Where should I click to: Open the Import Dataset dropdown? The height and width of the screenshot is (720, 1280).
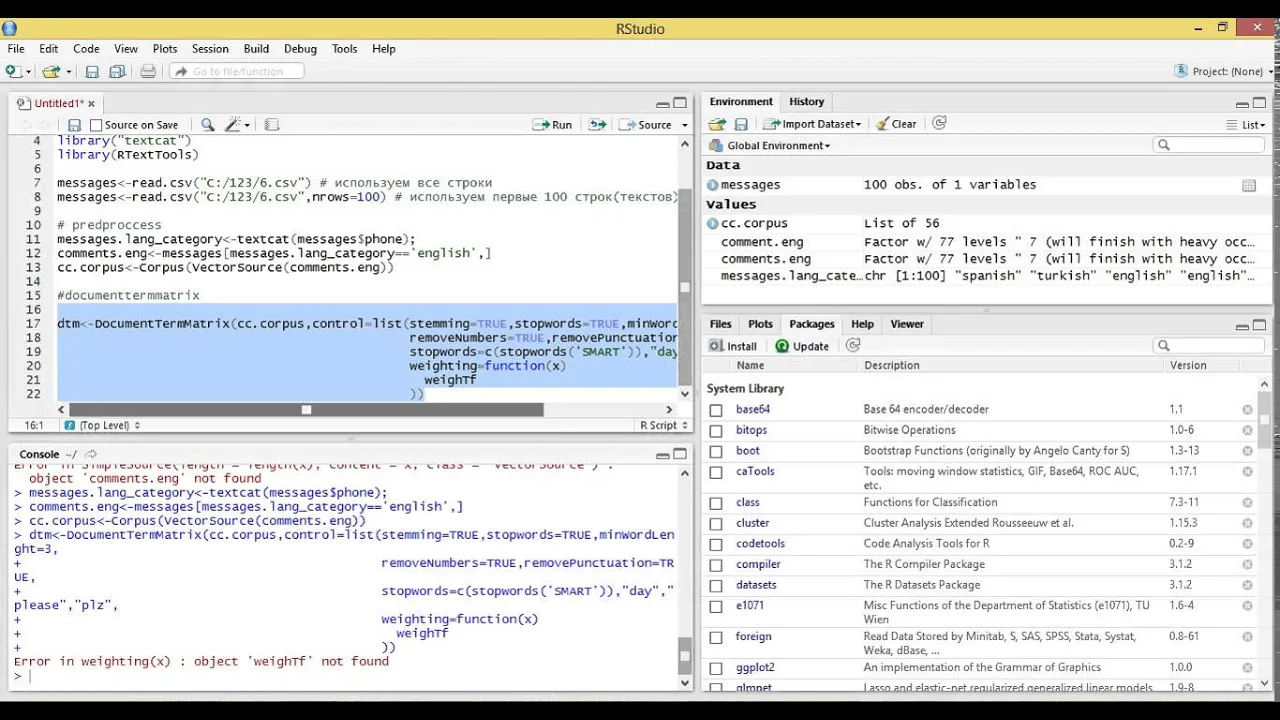[x=812, y=124]
